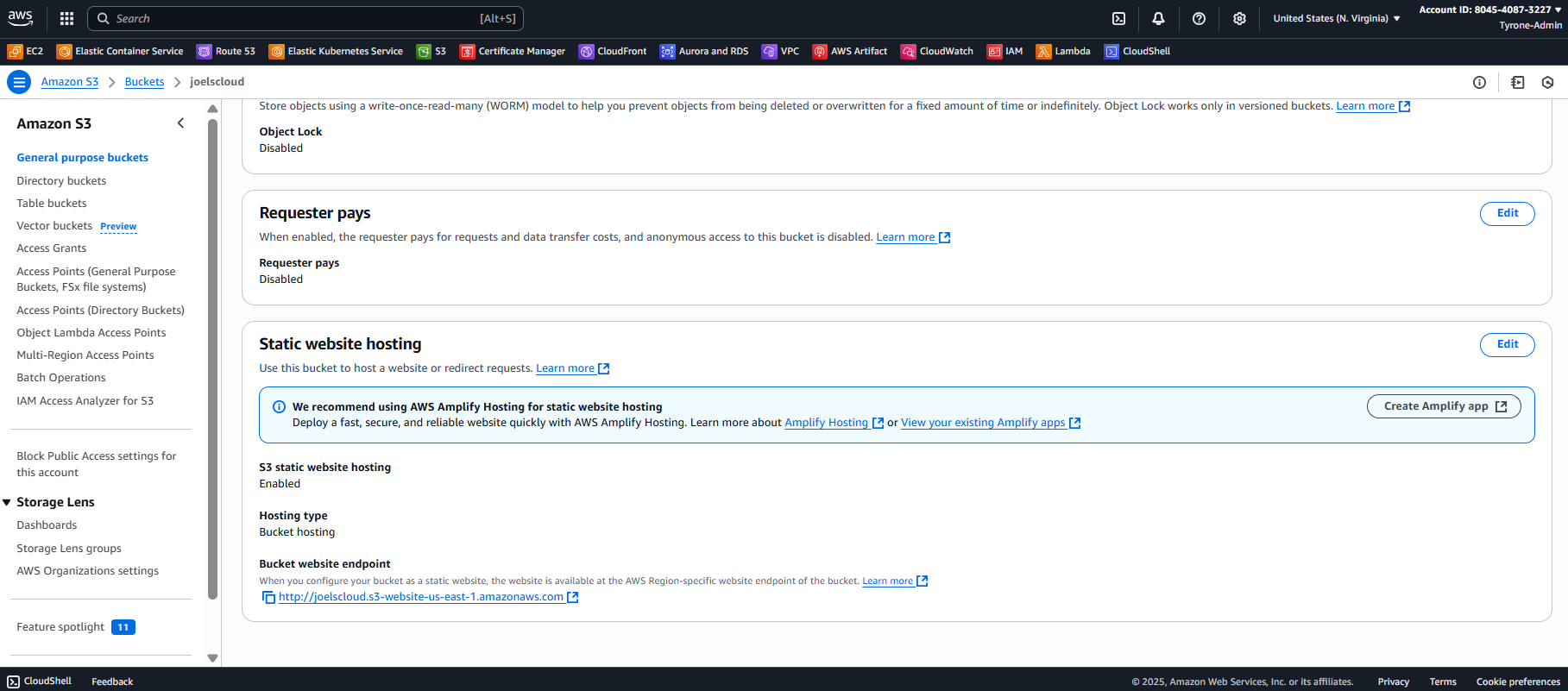Open Privacy link in the footer
The image size is (1568, 691).
[x=1393, y=682]
